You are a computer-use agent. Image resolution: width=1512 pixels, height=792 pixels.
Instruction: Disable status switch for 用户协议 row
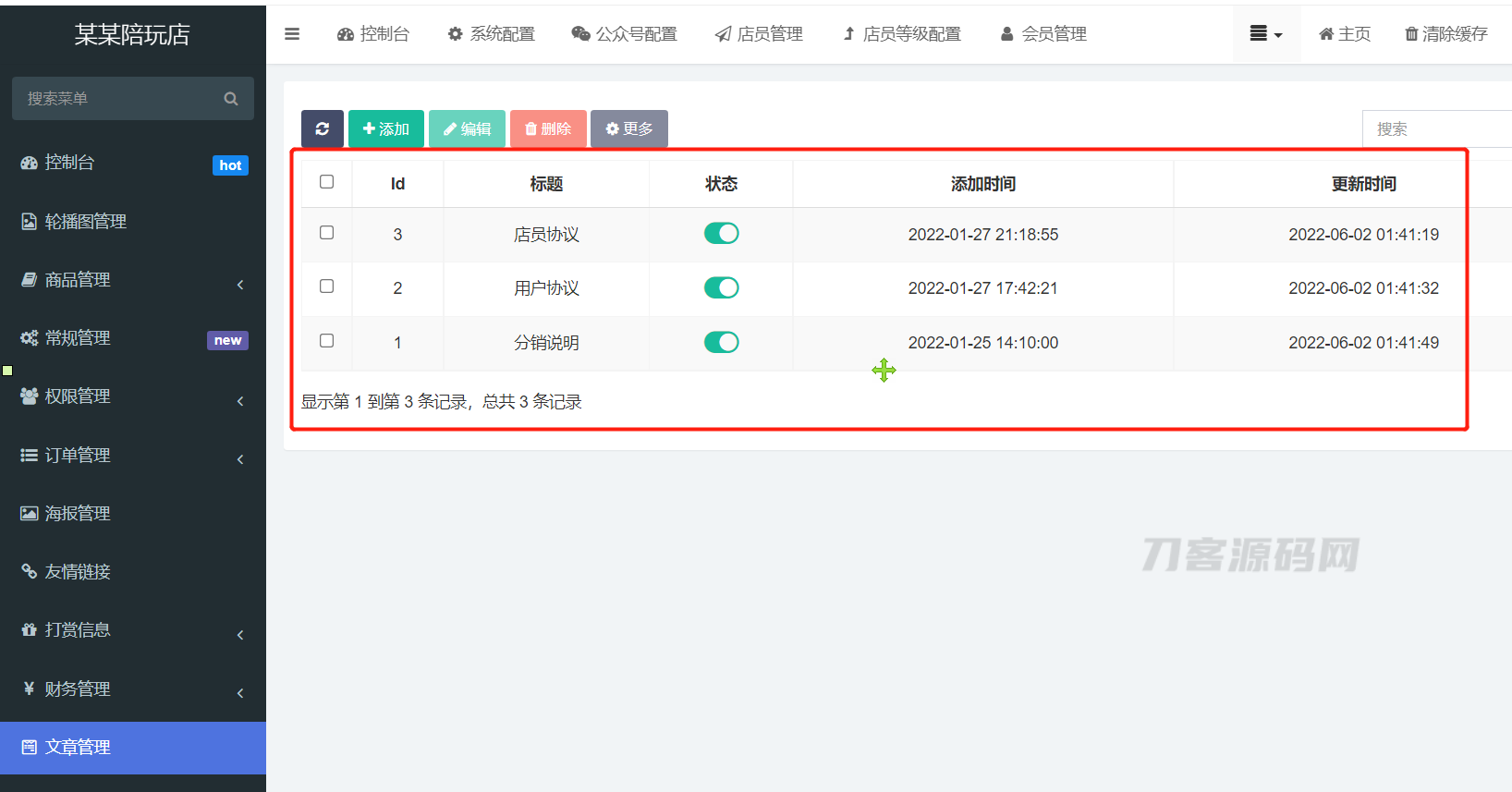click(x=721, y=288)
